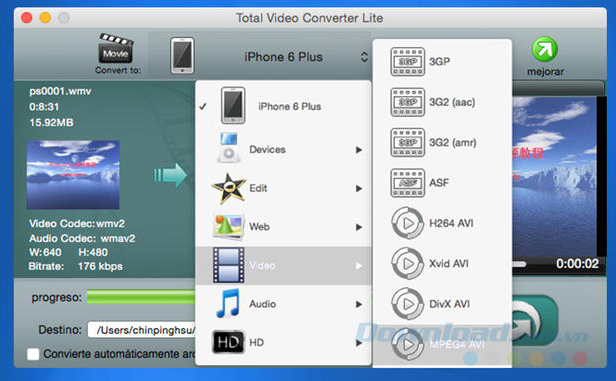Choose the 3G2 (aac) format icon

(x=408, y=102)
